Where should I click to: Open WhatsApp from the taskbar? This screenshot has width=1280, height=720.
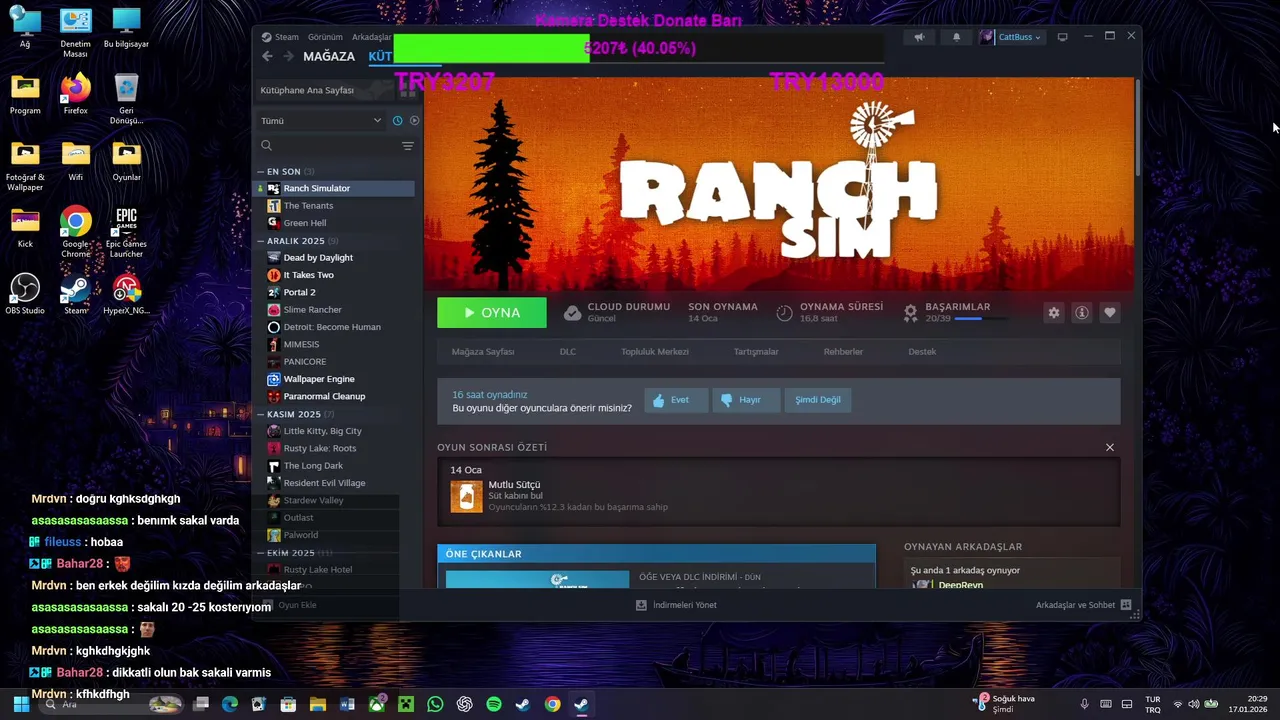pyautogui.click(x=435, y=704)
